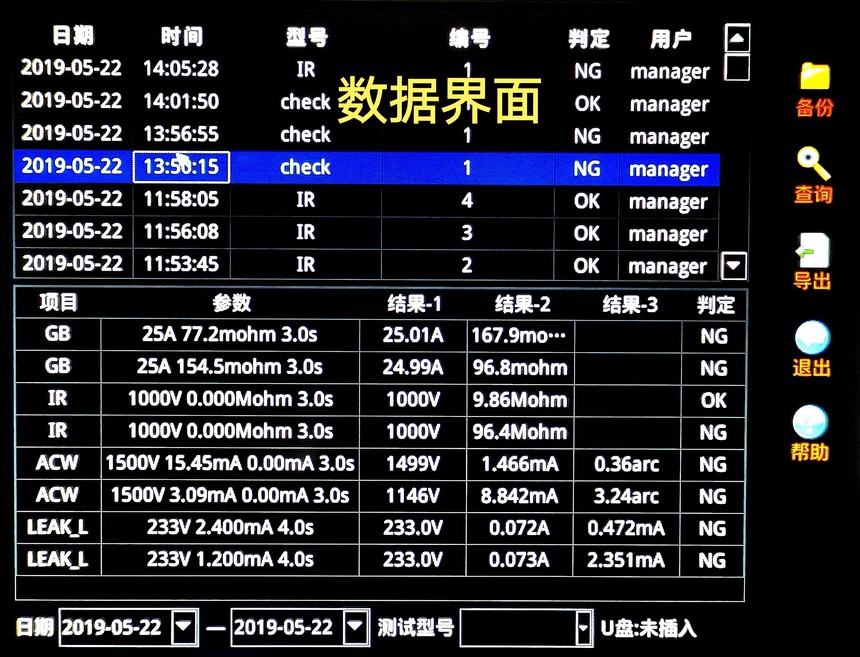This screenshot has height=657, width=860.
Task: Click the 导出 export icon
Action: click(x=812, y=251)
